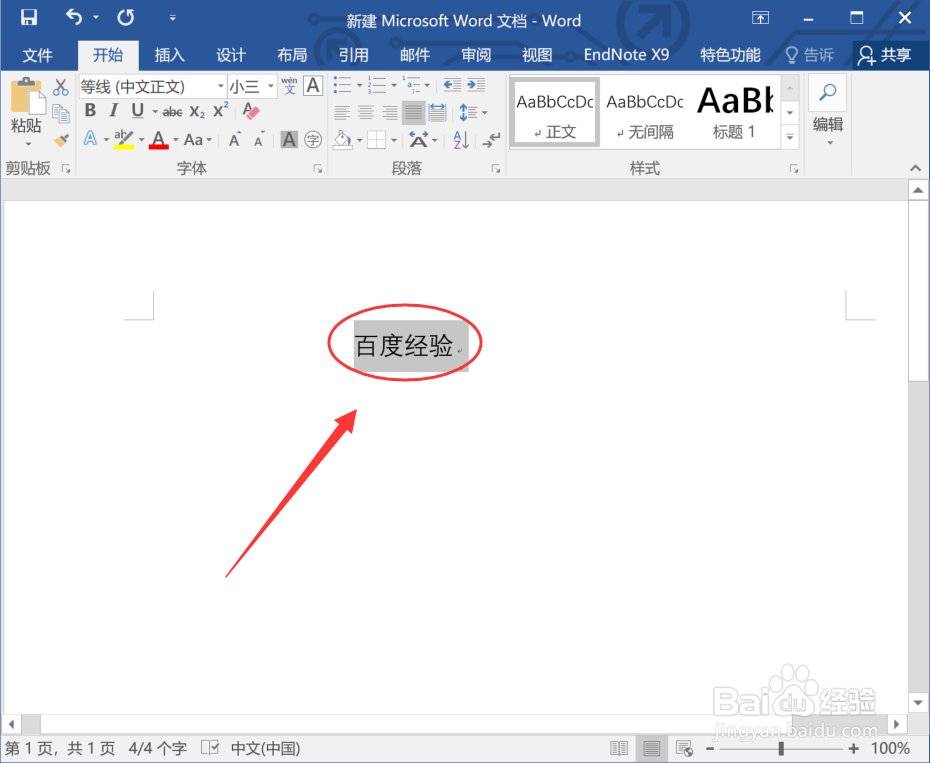This screenshot has height=763, width=930.
Task: Apply yellow text highlight color
Action: point(124,140)
